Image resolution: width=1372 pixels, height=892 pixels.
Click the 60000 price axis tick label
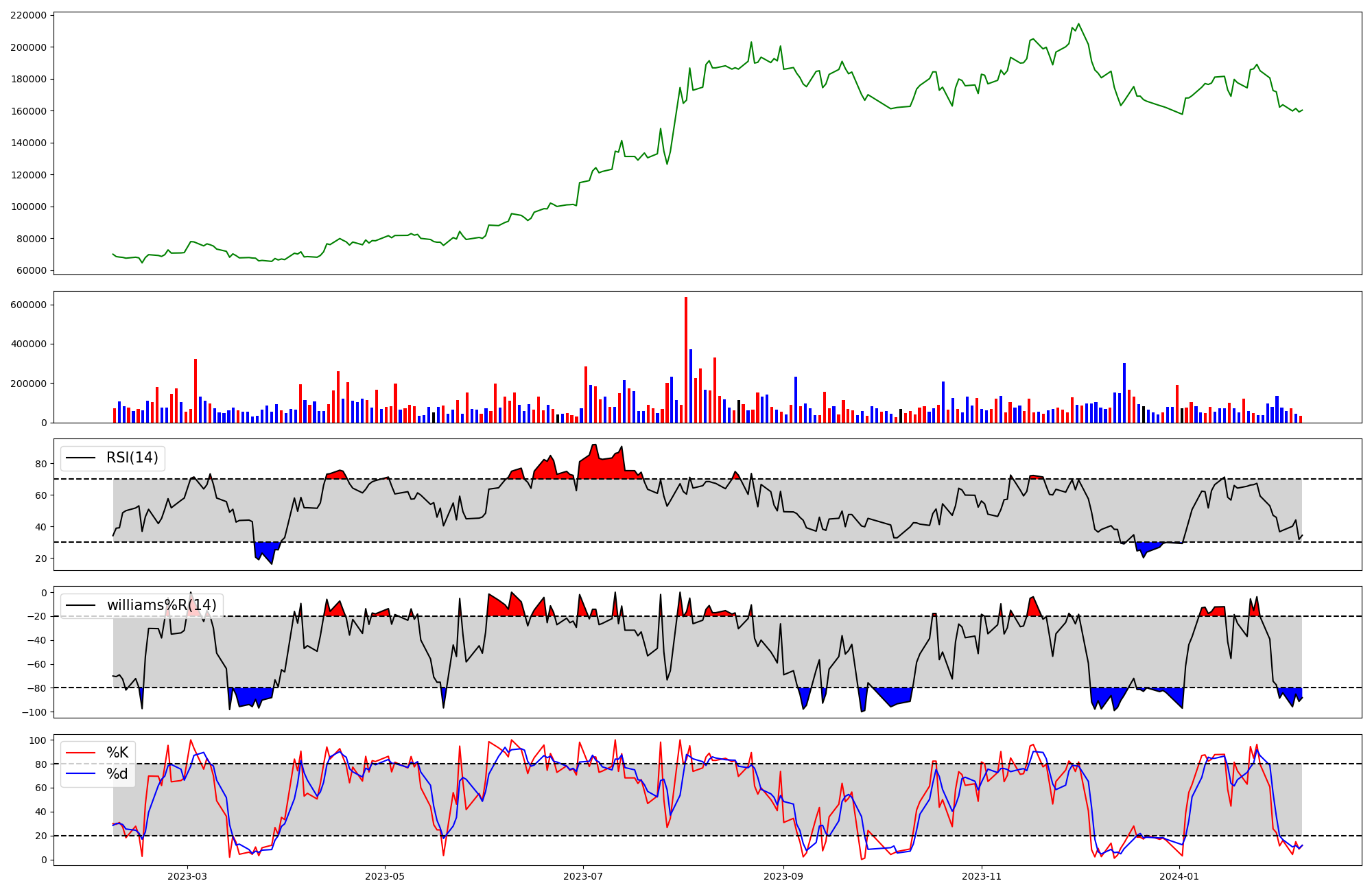coord(32,270)
